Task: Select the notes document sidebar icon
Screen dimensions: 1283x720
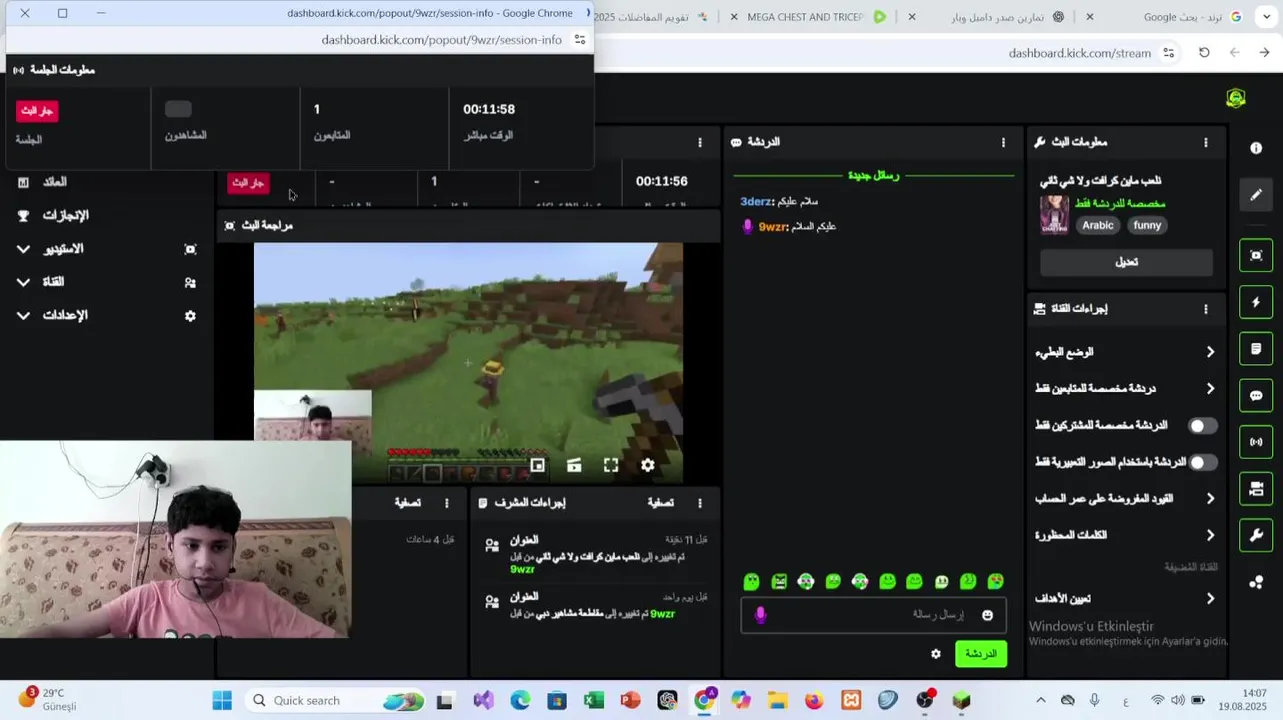Action: pyautogui.click(x=1256, y=349)
